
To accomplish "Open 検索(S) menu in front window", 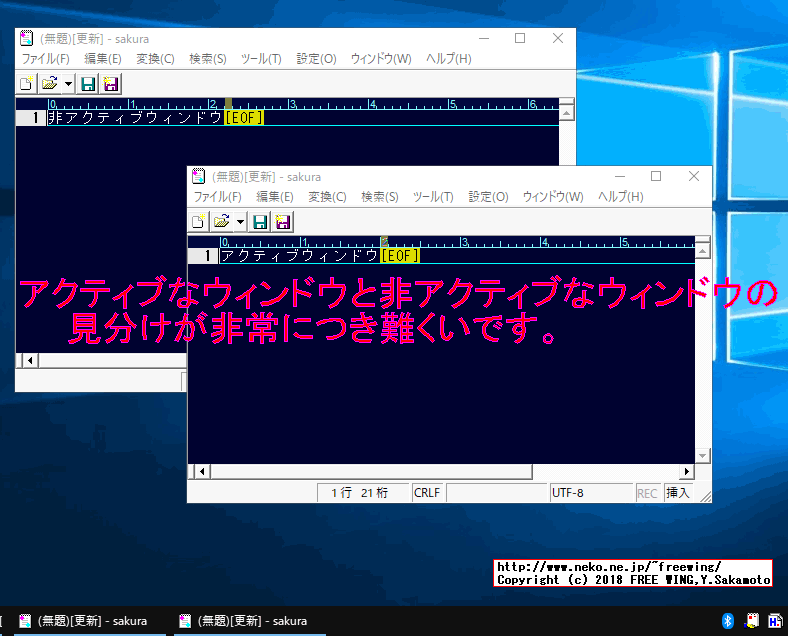I will click(x=379, y=196).
